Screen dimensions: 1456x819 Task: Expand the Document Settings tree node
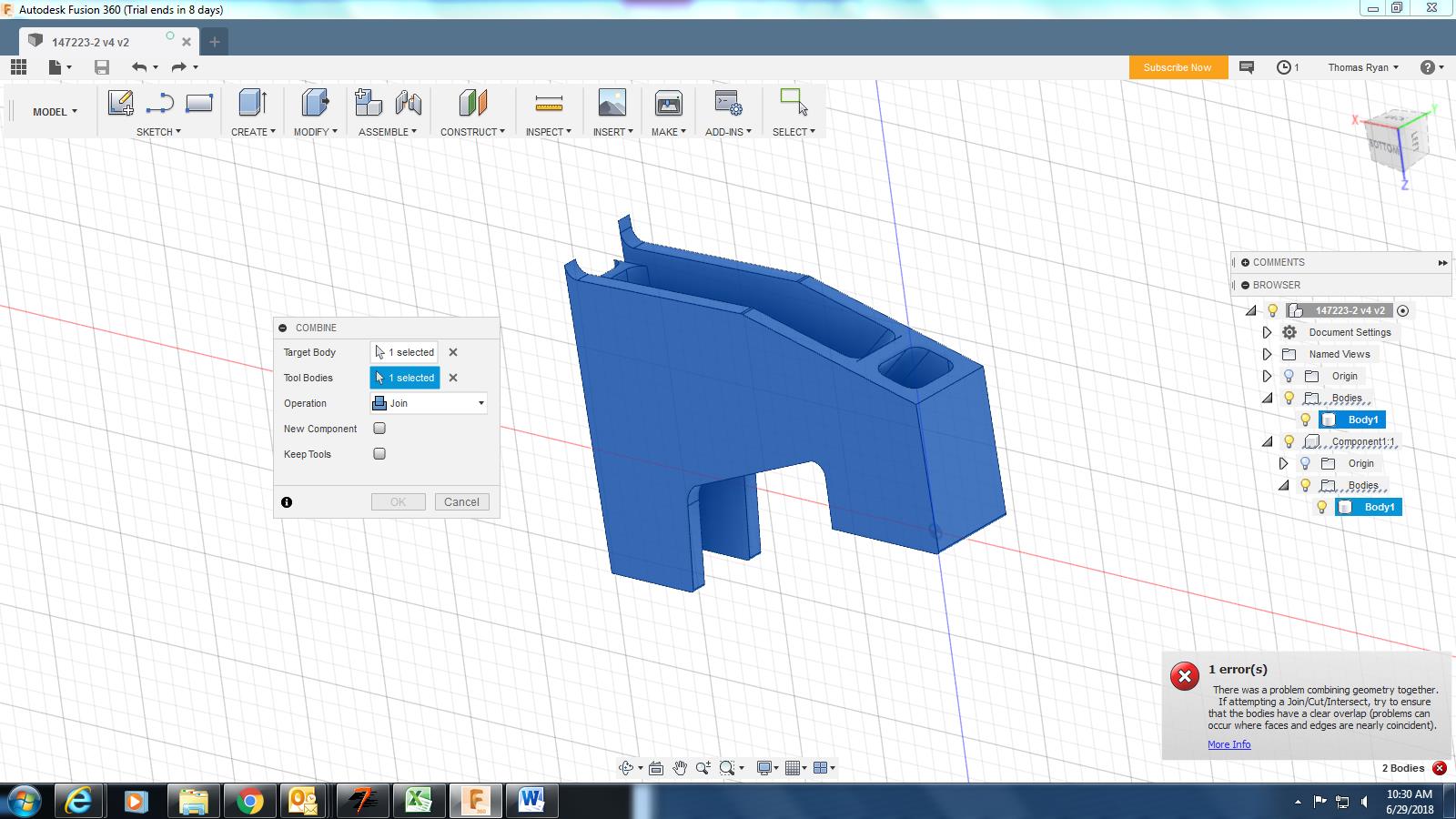click(1267, 332)
